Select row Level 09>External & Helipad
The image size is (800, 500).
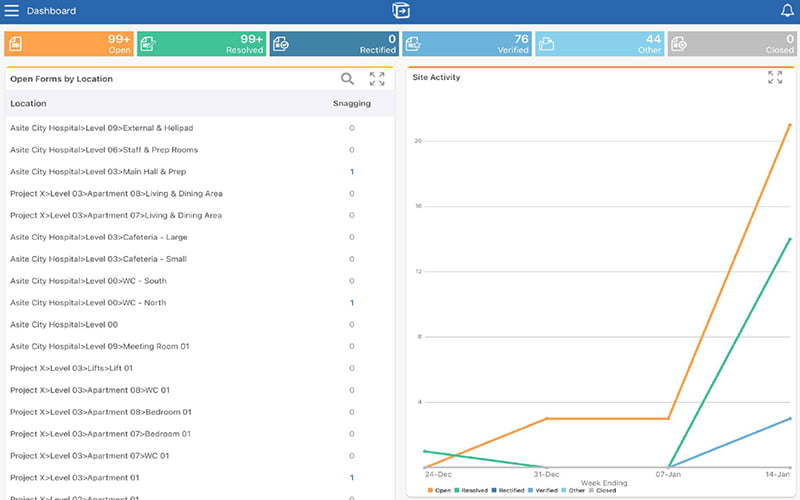tap(199, 128)
